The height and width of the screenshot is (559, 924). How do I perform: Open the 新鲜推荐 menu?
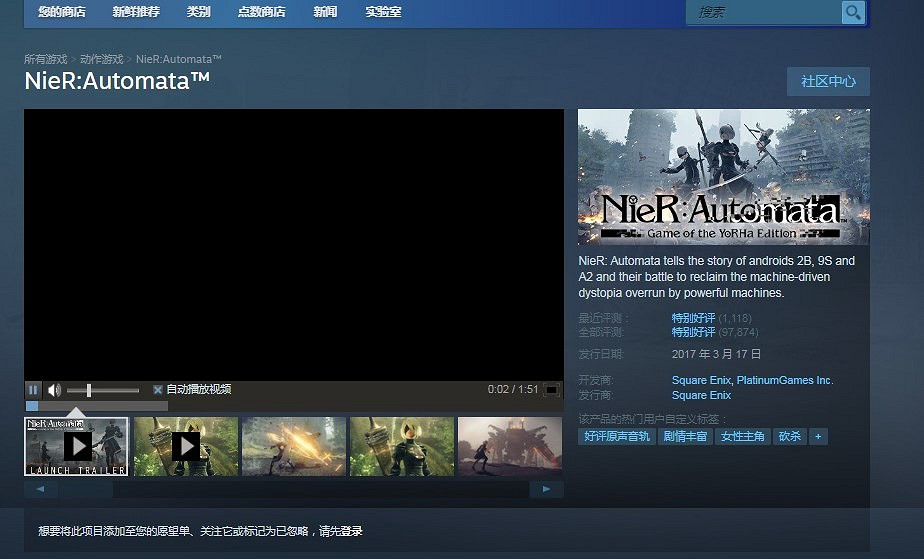[x=136, y=12]
